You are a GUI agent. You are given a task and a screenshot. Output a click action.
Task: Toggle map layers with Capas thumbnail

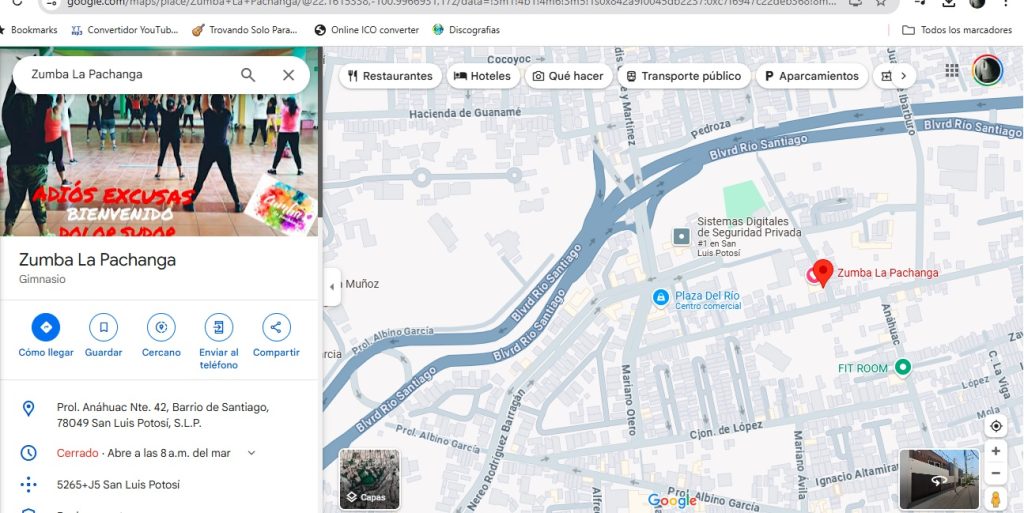click(369, 479)
